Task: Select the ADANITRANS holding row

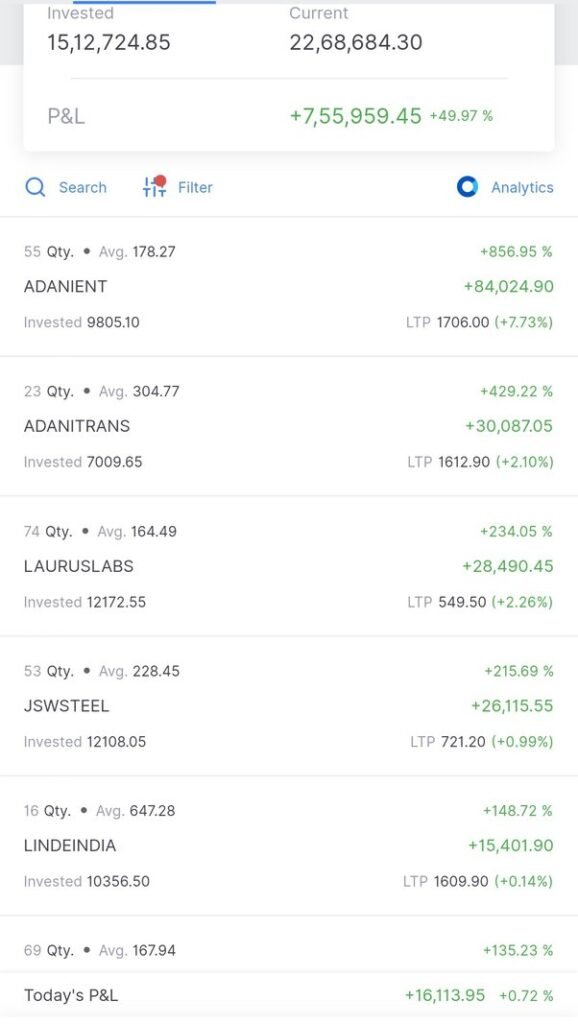Action: click(x=289, y=426)
